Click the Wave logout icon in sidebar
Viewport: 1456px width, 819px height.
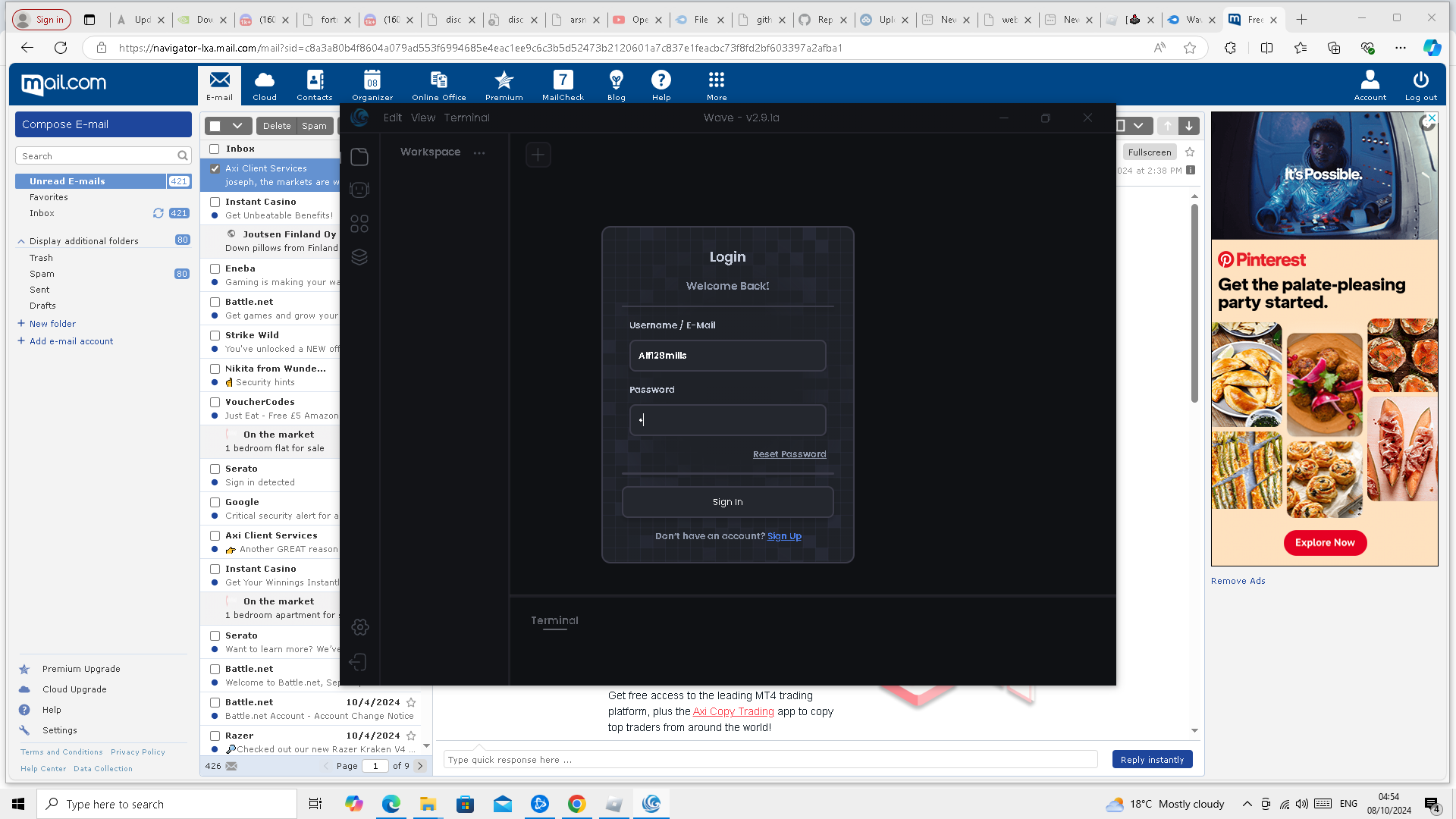coord(359,662)
